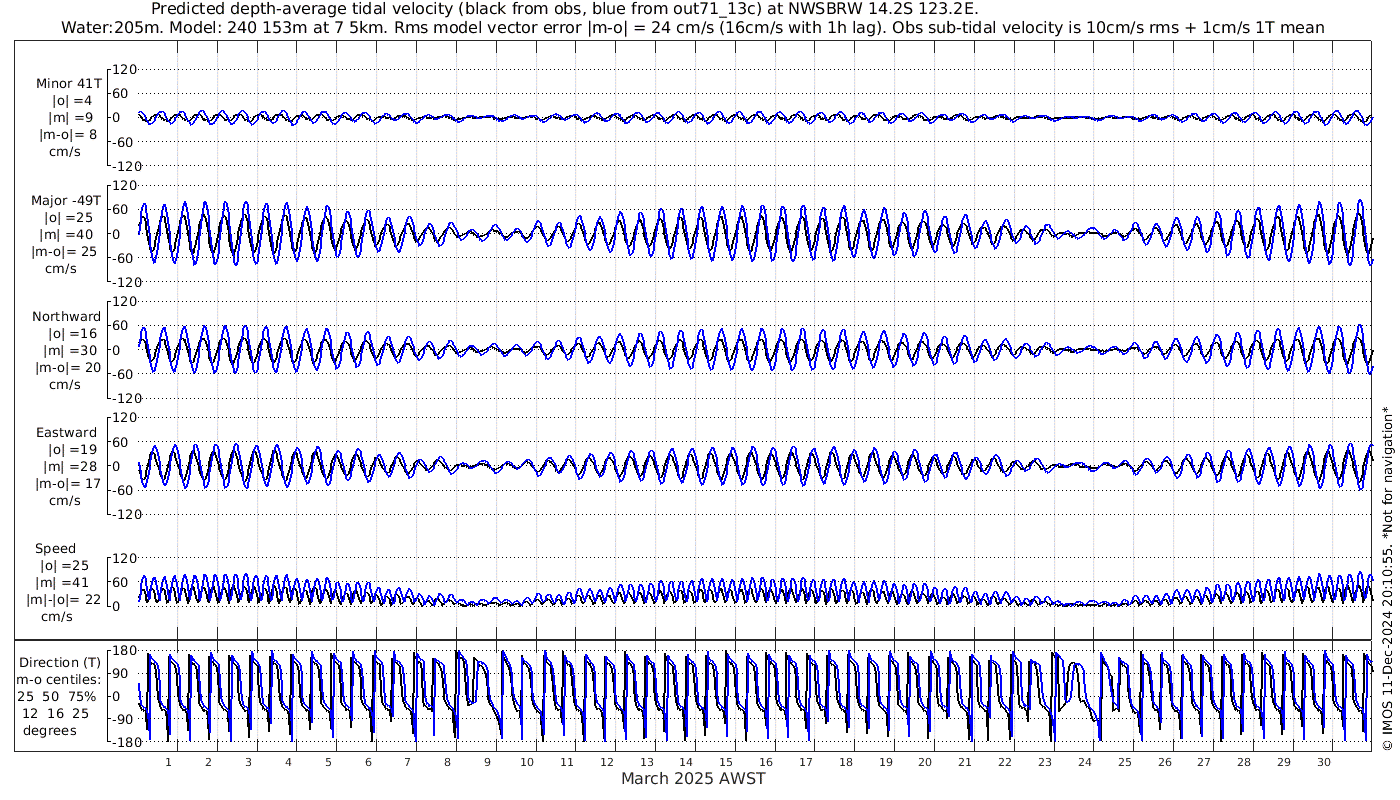Click day "23" on the date axis

tap(1045, 762)
